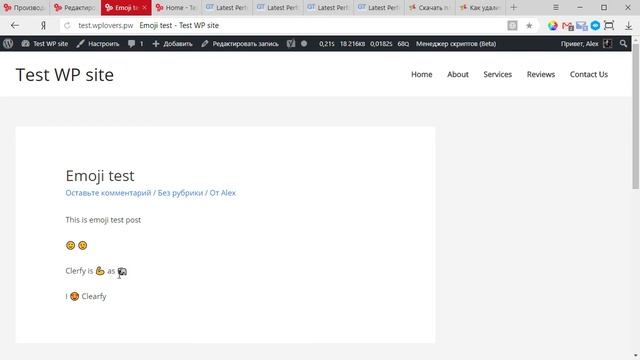Open the screenshot capture extension icon
The image size is (640, 360).
[x=609, y=26]
